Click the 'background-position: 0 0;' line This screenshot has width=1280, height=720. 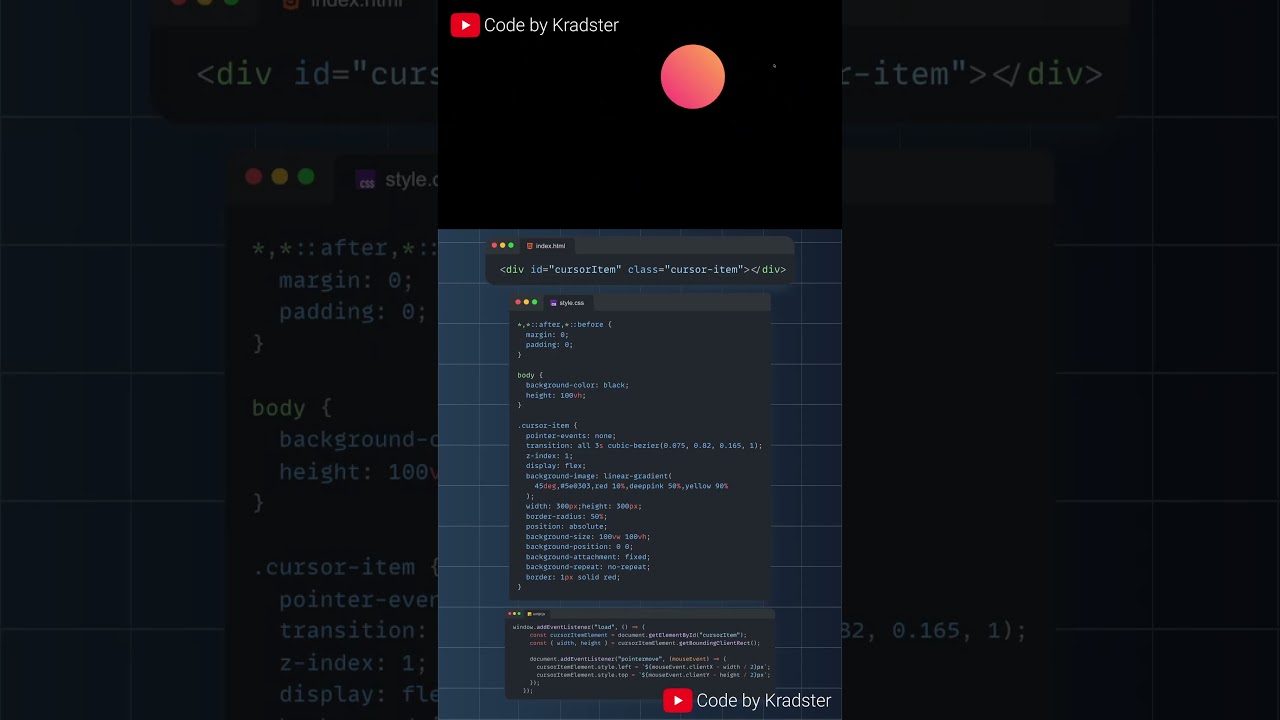(579, 547)
